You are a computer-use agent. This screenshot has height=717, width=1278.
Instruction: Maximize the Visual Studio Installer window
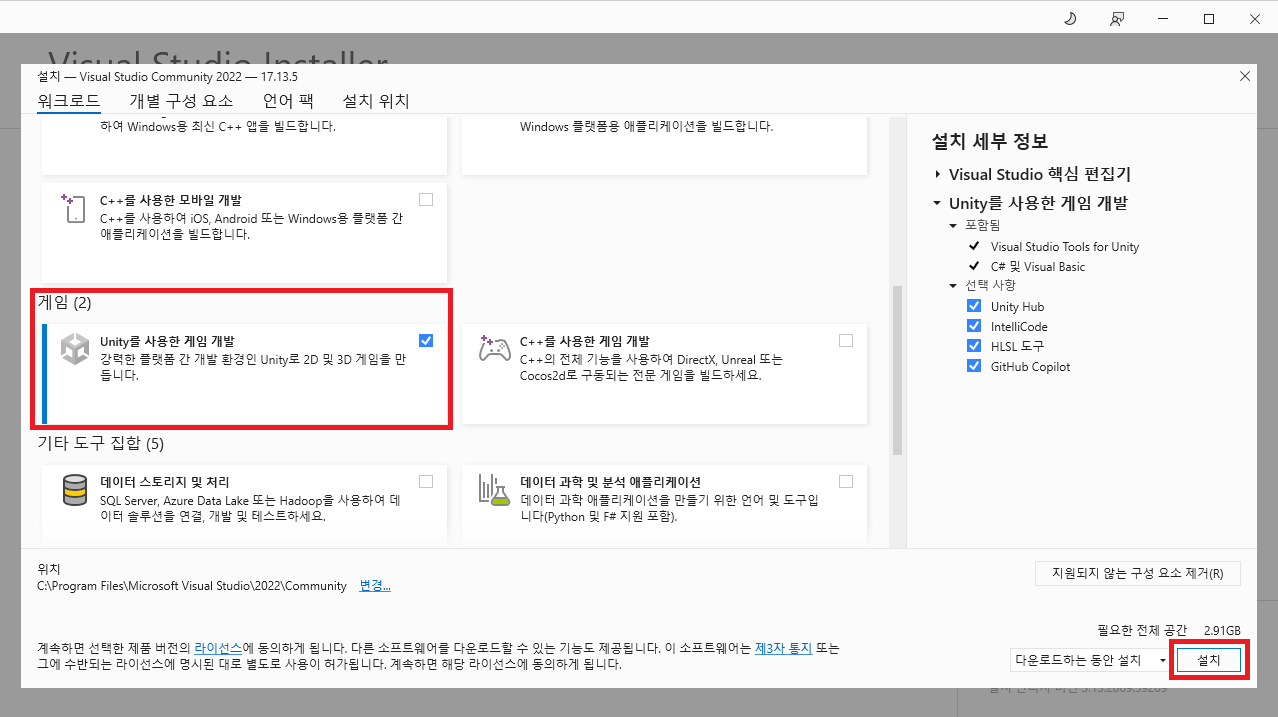[1209, 19]
